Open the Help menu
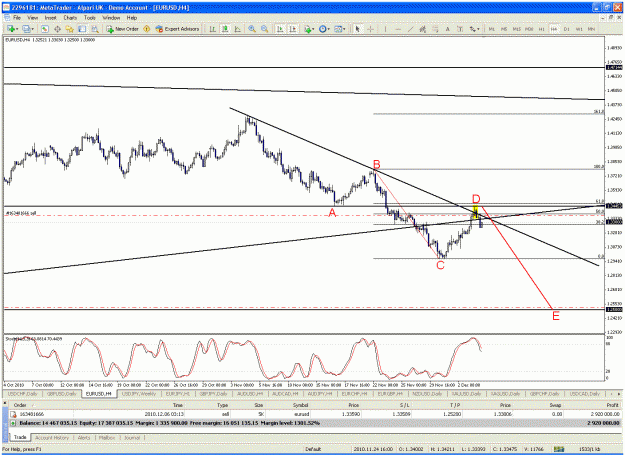 (132, 18)
